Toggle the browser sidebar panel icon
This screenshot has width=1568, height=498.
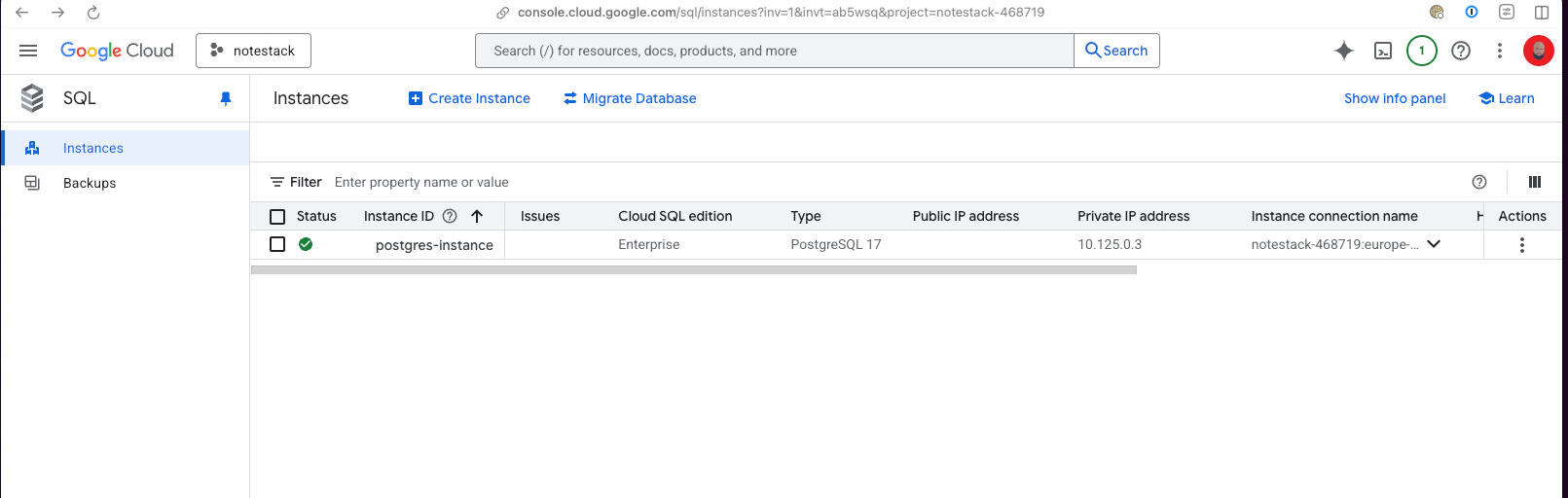click(x=1542, y=13)
